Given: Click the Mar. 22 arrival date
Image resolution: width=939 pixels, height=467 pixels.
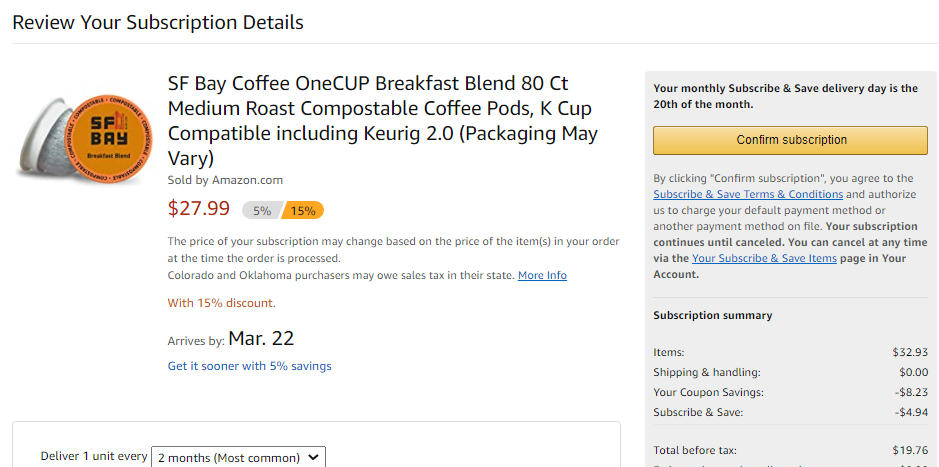Looking at the screenshot, I should tap(261, 339).
